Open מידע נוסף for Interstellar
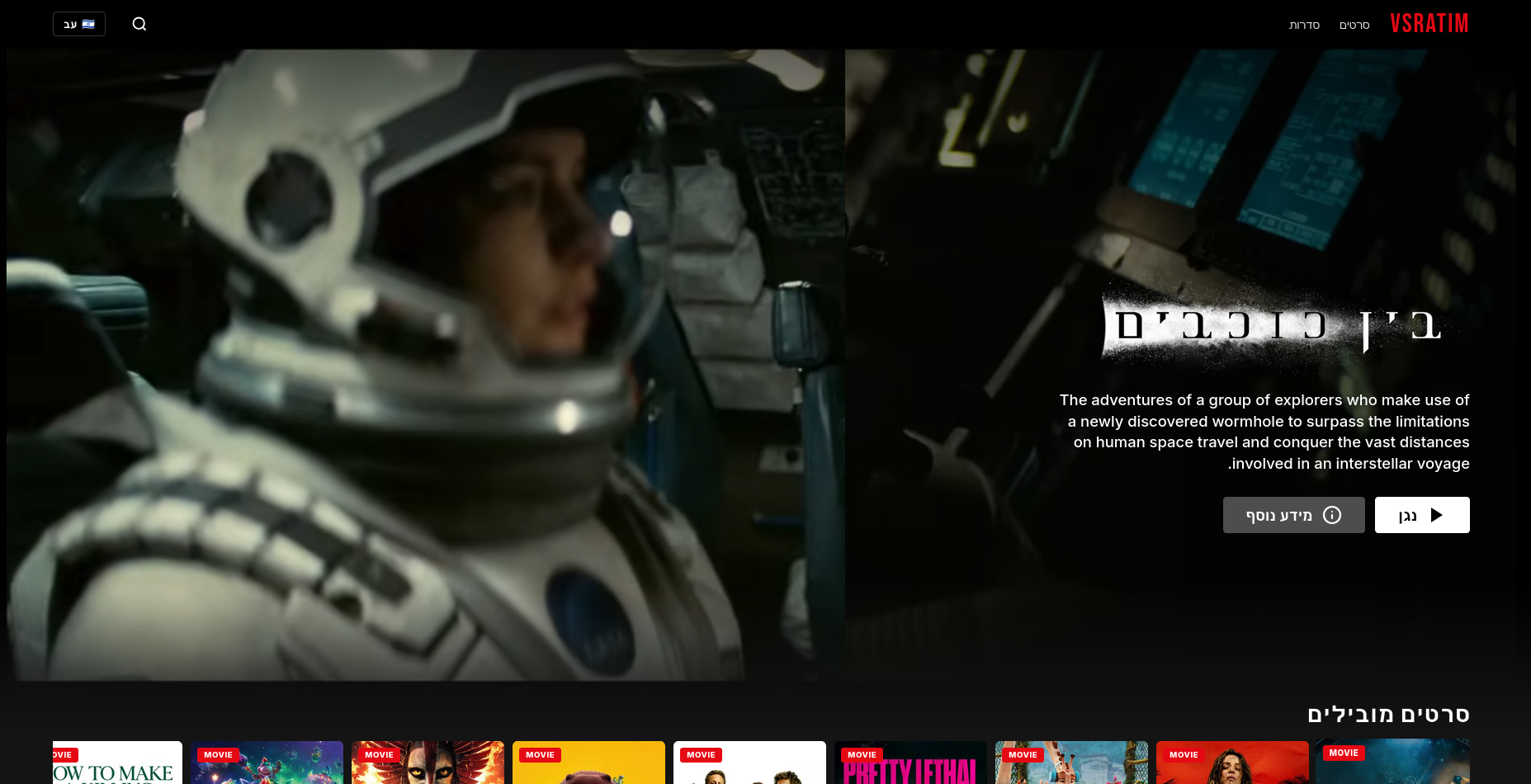The width and height of the screenshot is (1531, 784). click(1293, 514)
